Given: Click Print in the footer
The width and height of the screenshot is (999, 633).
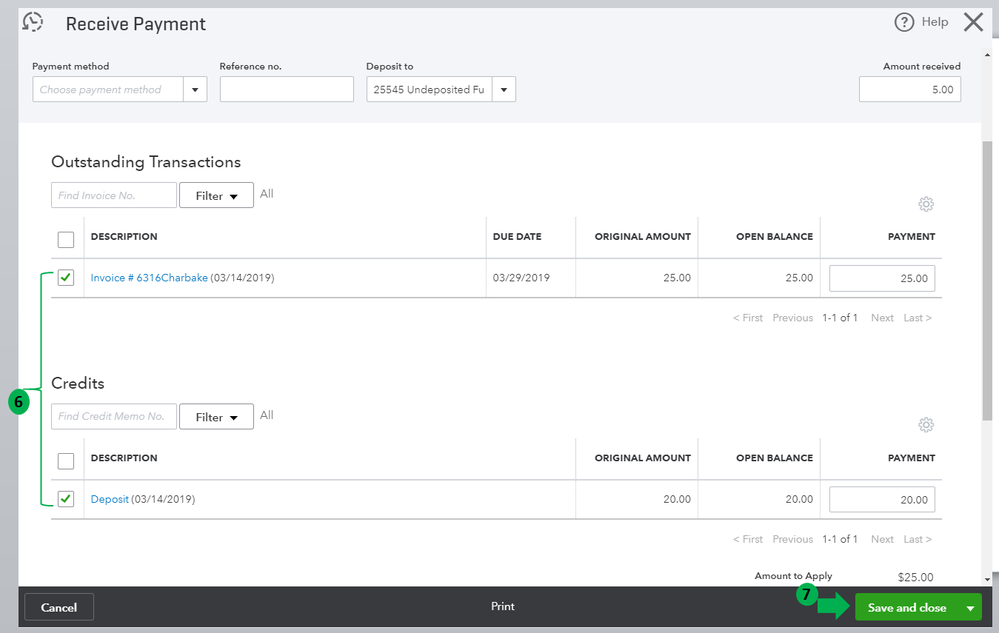Looking at the screenshot, I should 503,606.
